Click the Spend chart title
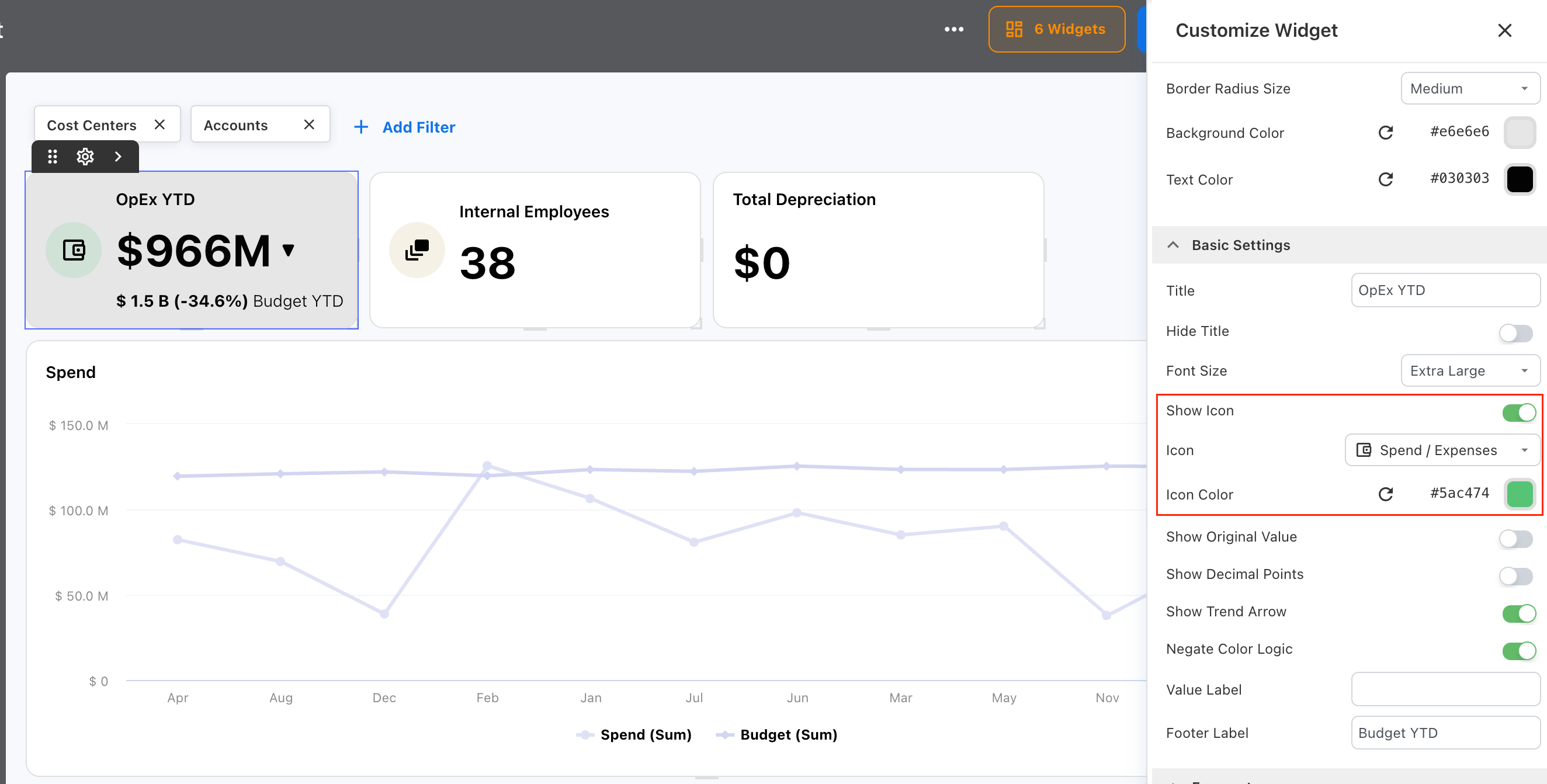Image resolution: width=1547 pixels, height=784 pixels. [x=70, y=372]
